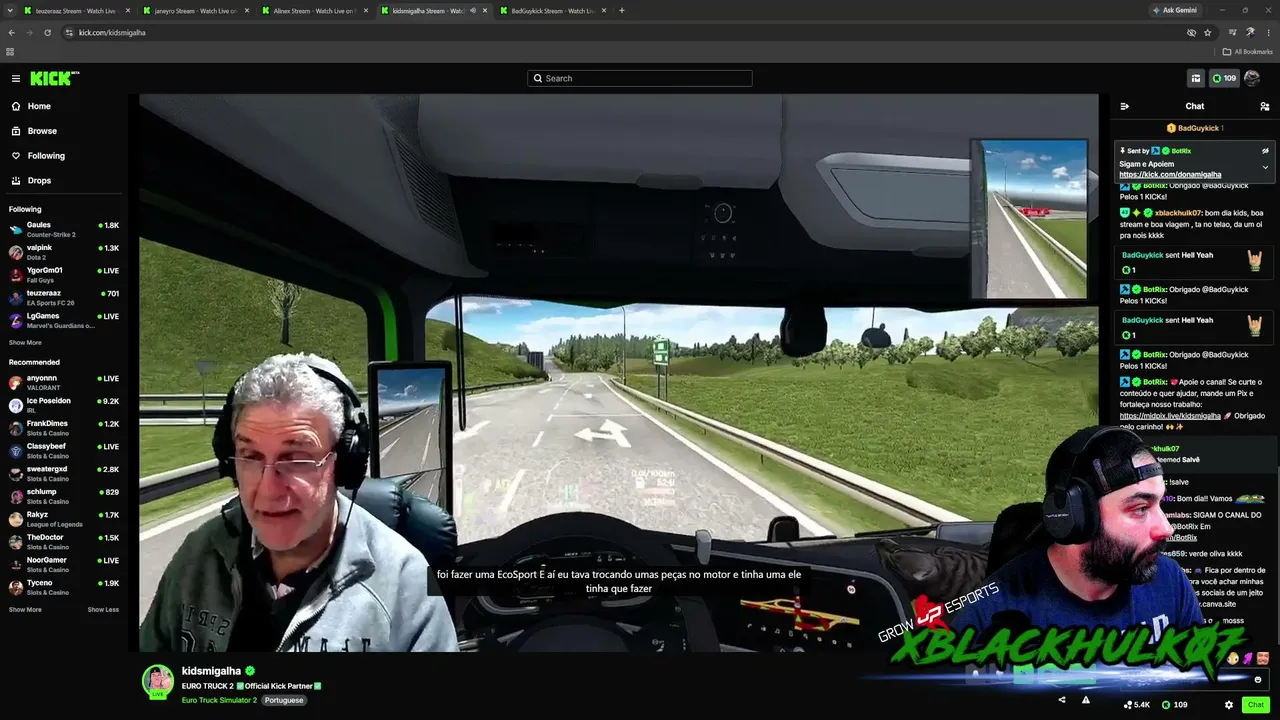
Task: Open the kick.com/donamigalha pinned link
Action: (x=1170, y=175)
